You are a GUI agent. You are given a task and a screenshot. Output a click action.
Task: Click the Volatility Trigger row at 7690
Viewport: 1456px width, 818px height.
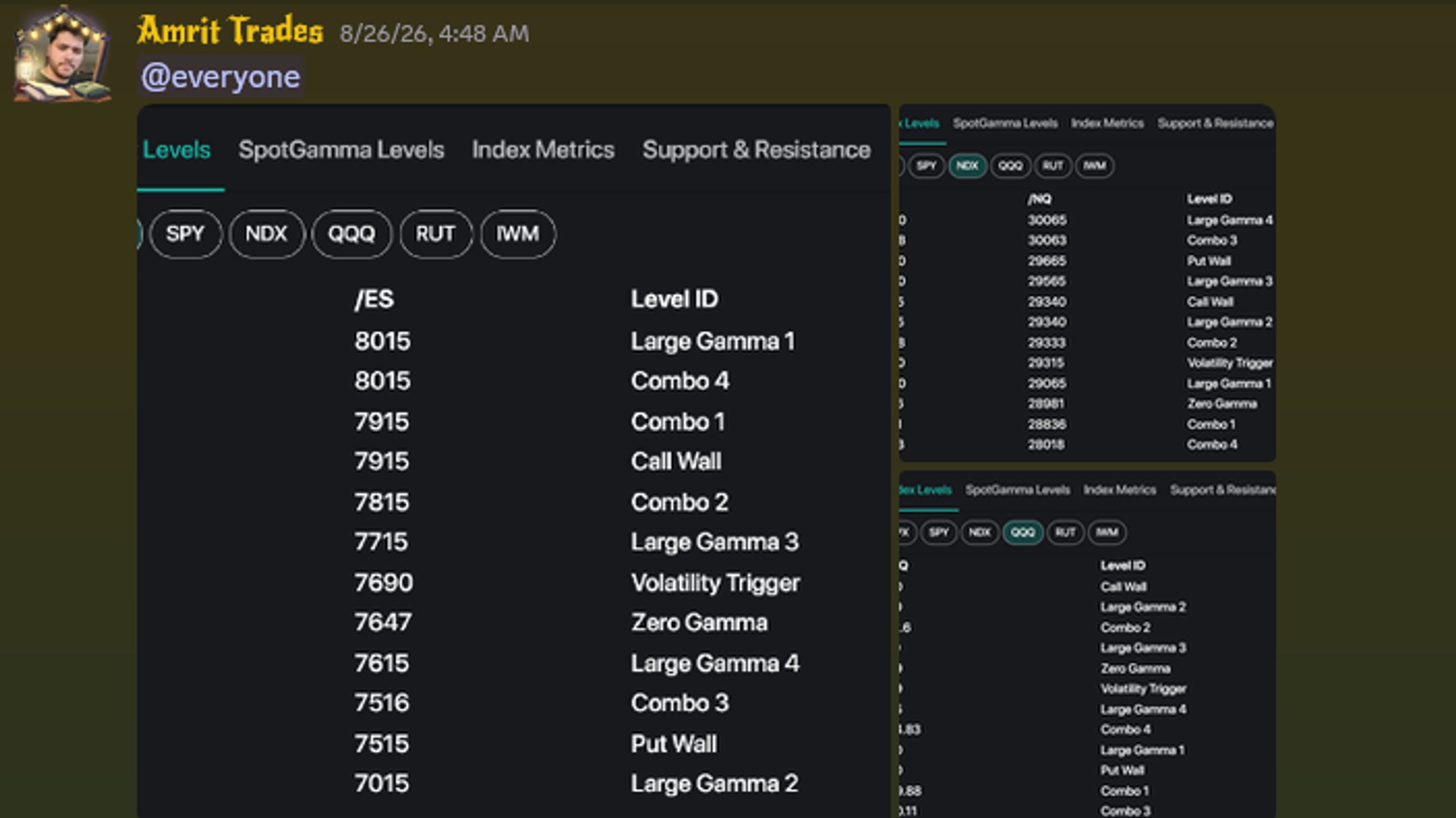coord(577,583)
